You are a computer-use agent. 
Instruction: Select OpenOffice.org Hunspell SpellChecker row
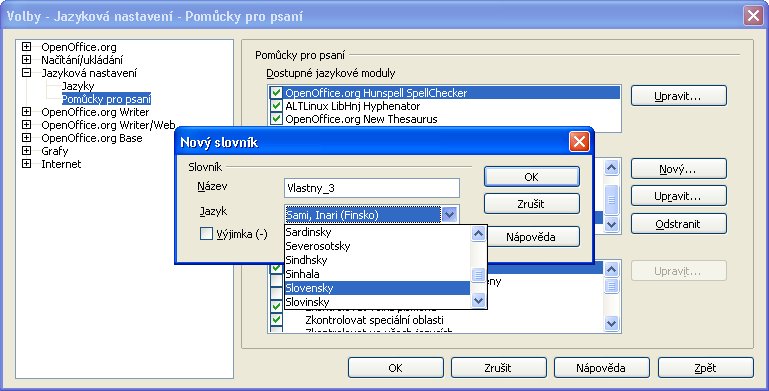(444, 93)
